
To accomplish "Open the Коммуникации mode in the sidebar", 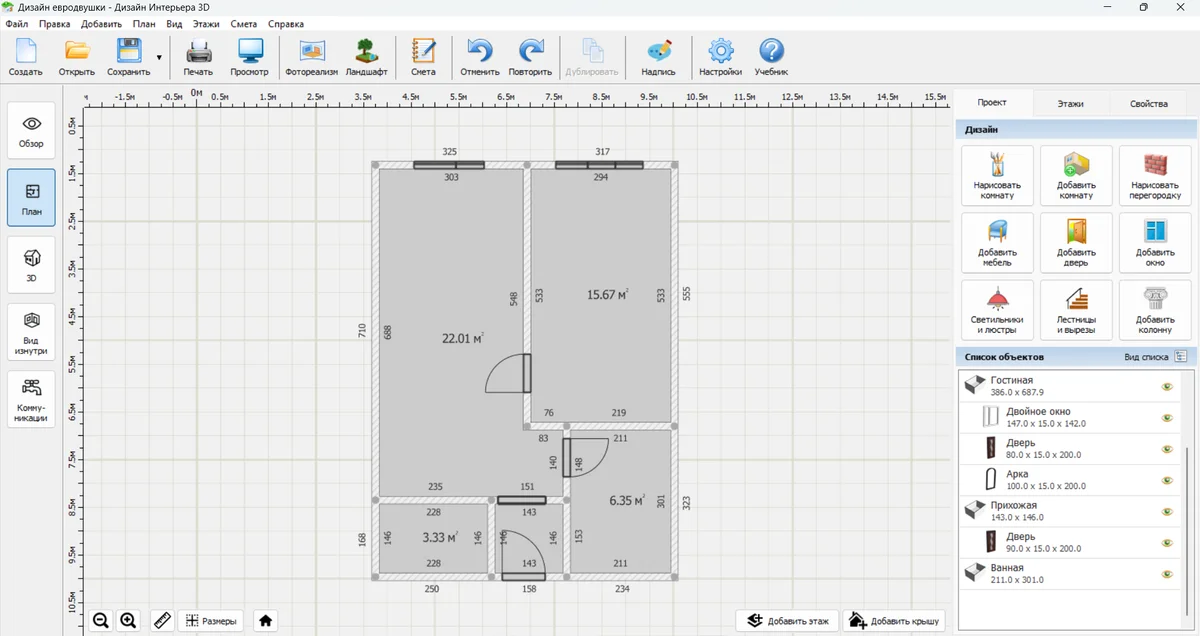I will [x=32, y=400].
